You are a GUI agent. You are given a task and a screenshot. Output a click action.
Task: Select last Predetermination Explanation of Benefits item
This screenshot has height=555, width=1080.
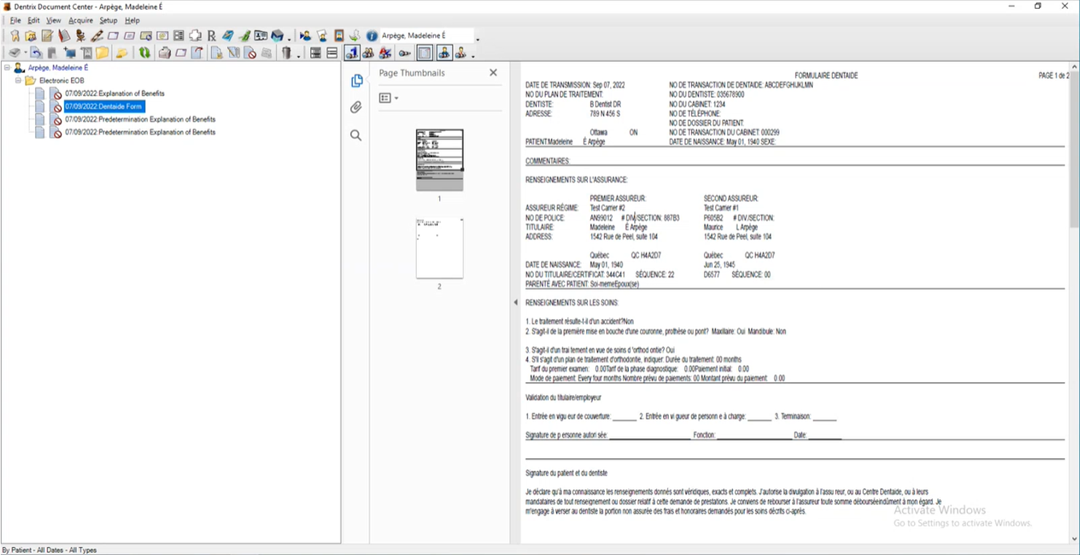140,132
